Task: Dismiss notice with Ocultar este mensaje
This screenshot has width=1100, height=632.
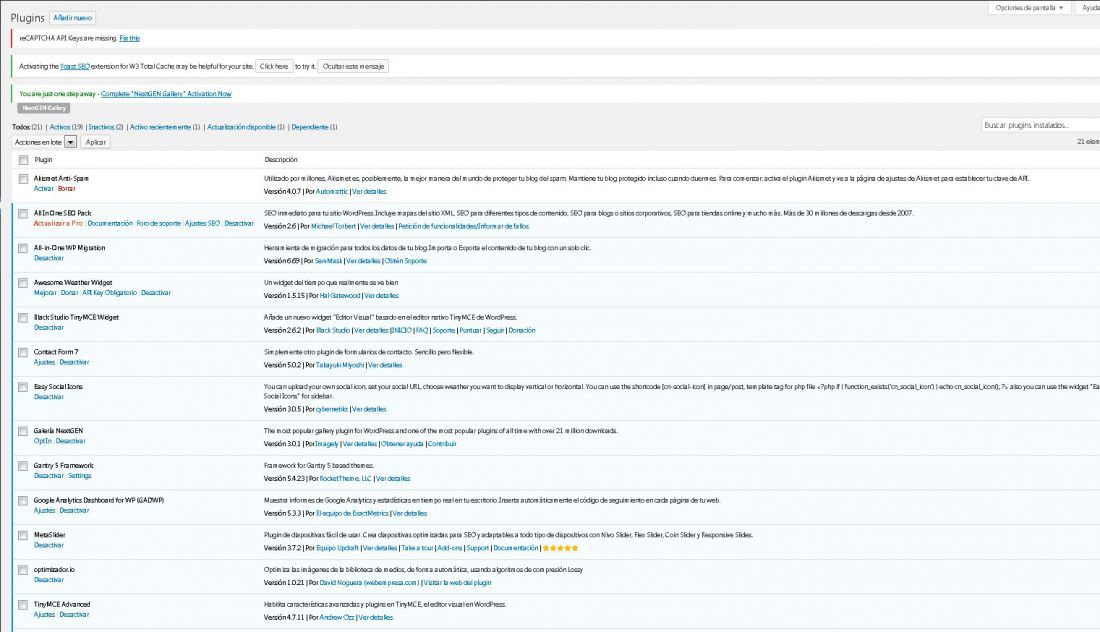Action: coord(354,67)
